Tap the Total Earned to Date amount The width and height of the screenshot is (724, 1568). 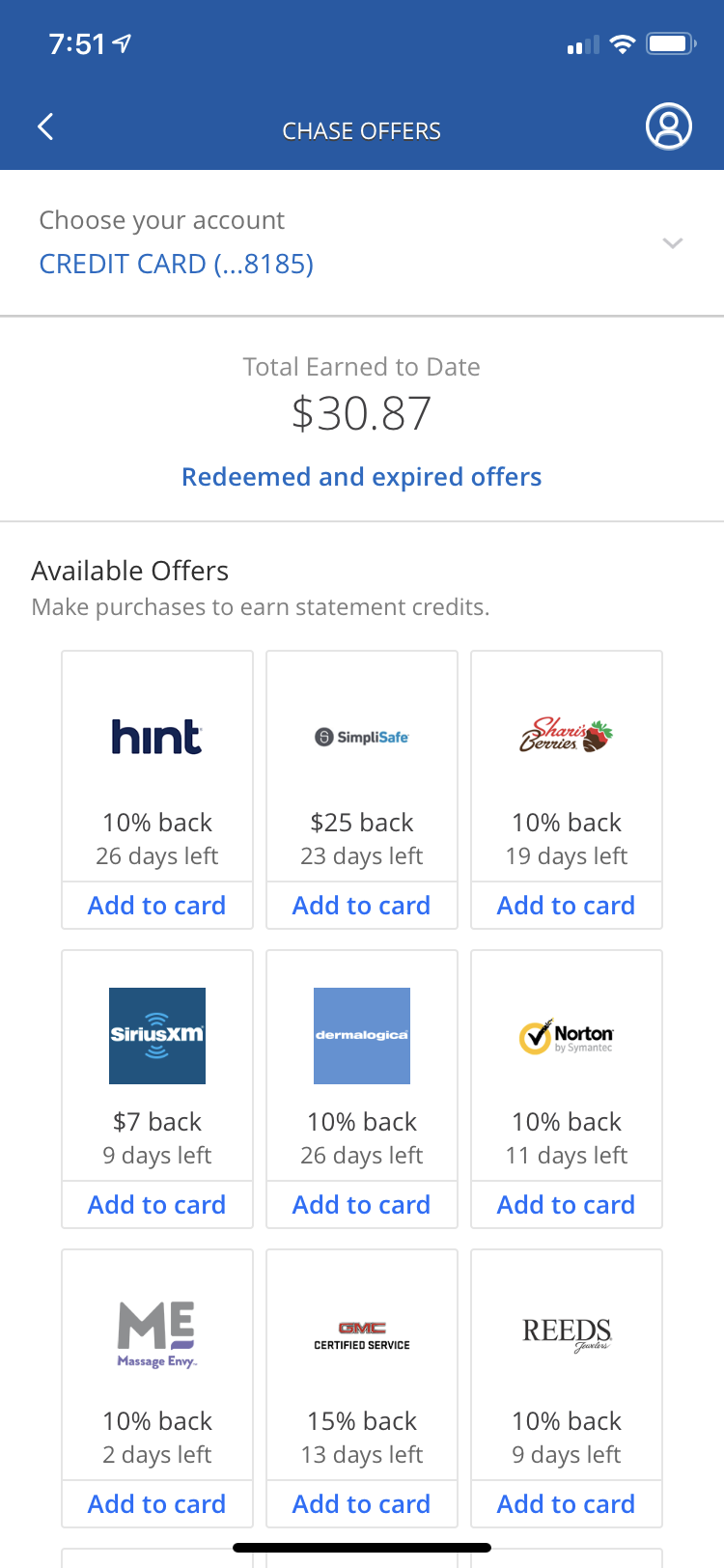click(x=362, y=413)
